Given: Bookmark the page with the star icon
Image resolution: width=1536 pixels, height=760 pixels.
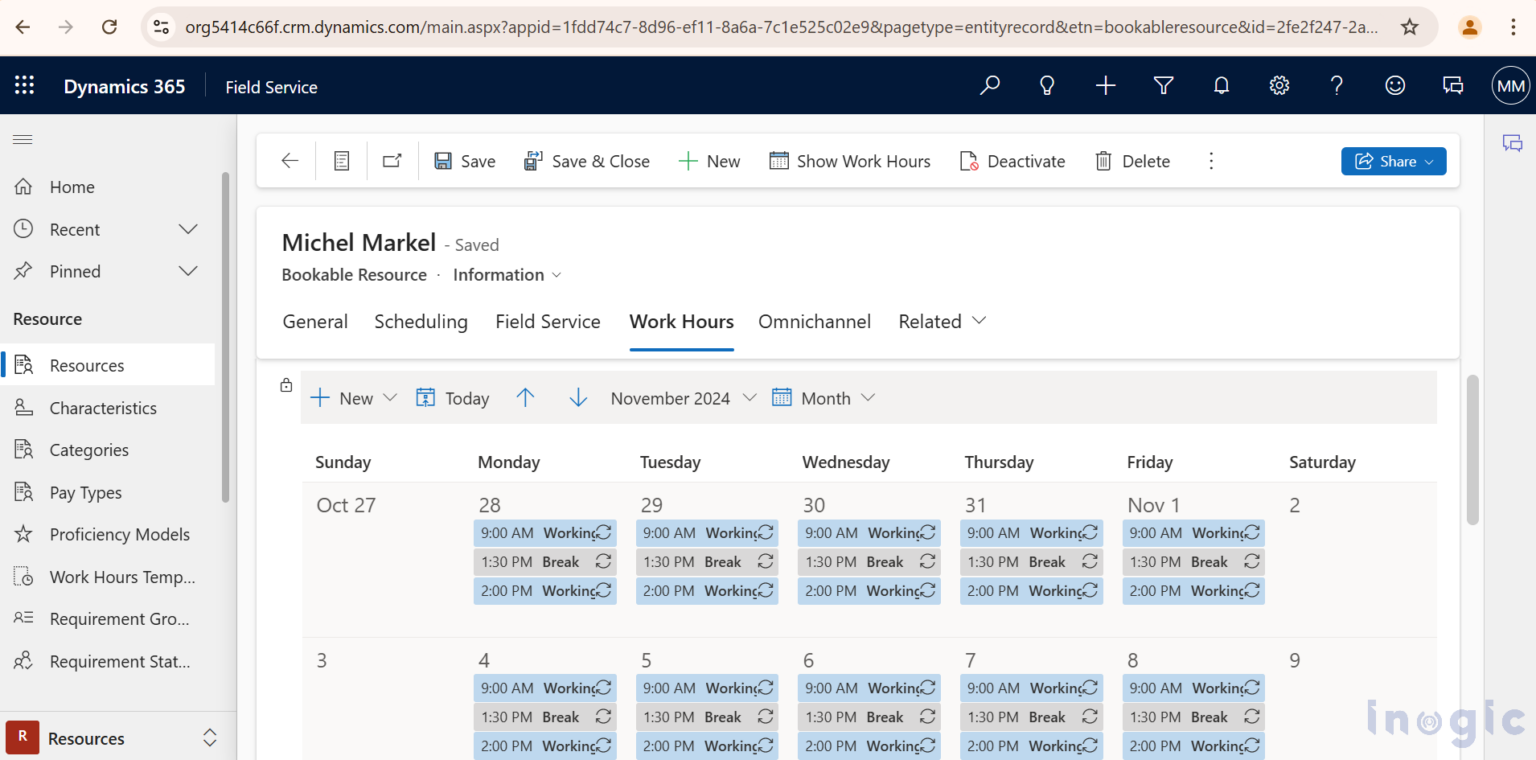Looking at the screenshot, I should click(x=1411, y=27).
